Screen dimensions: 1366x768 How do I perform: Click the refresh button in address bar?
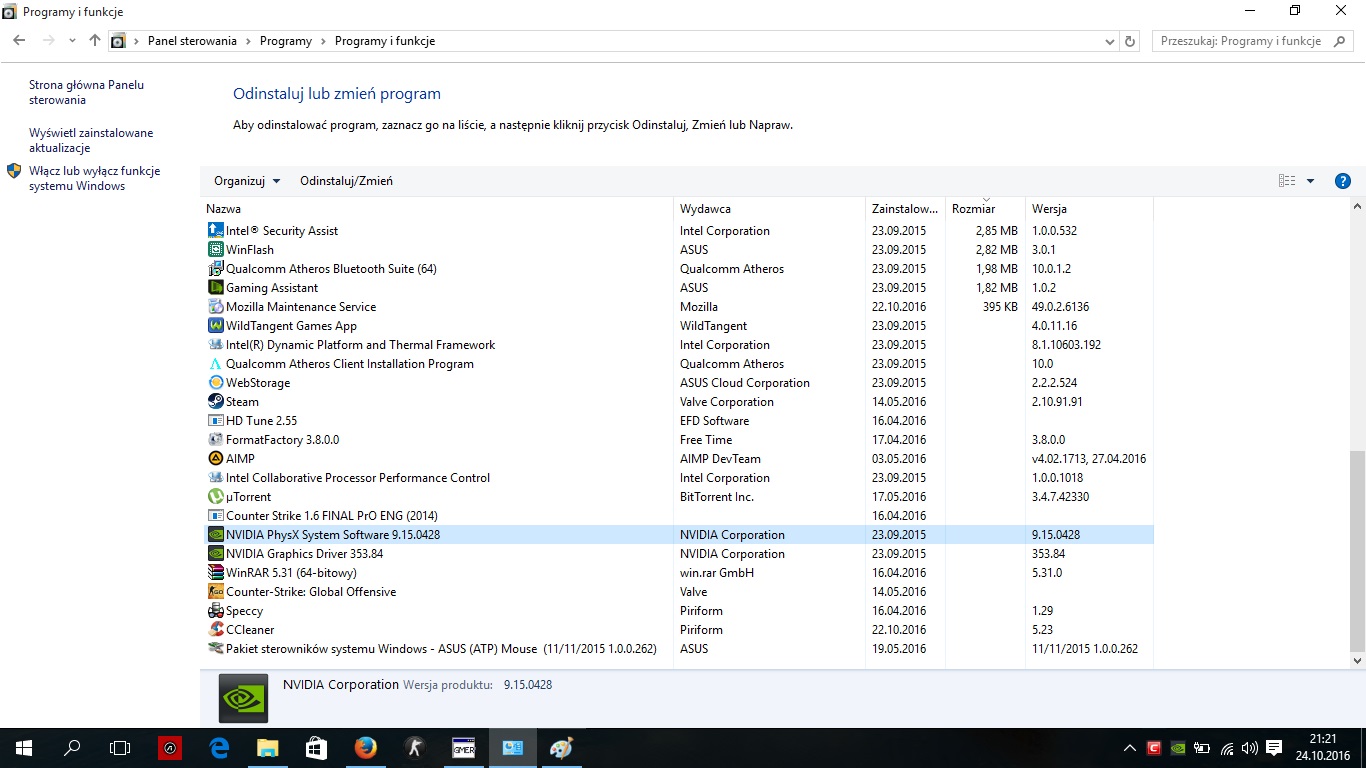pos(1130,41)
